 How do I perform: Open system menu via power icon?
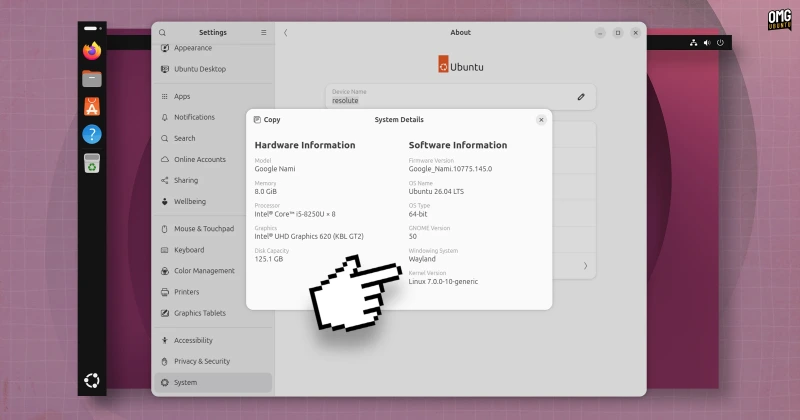click(720, 43)
